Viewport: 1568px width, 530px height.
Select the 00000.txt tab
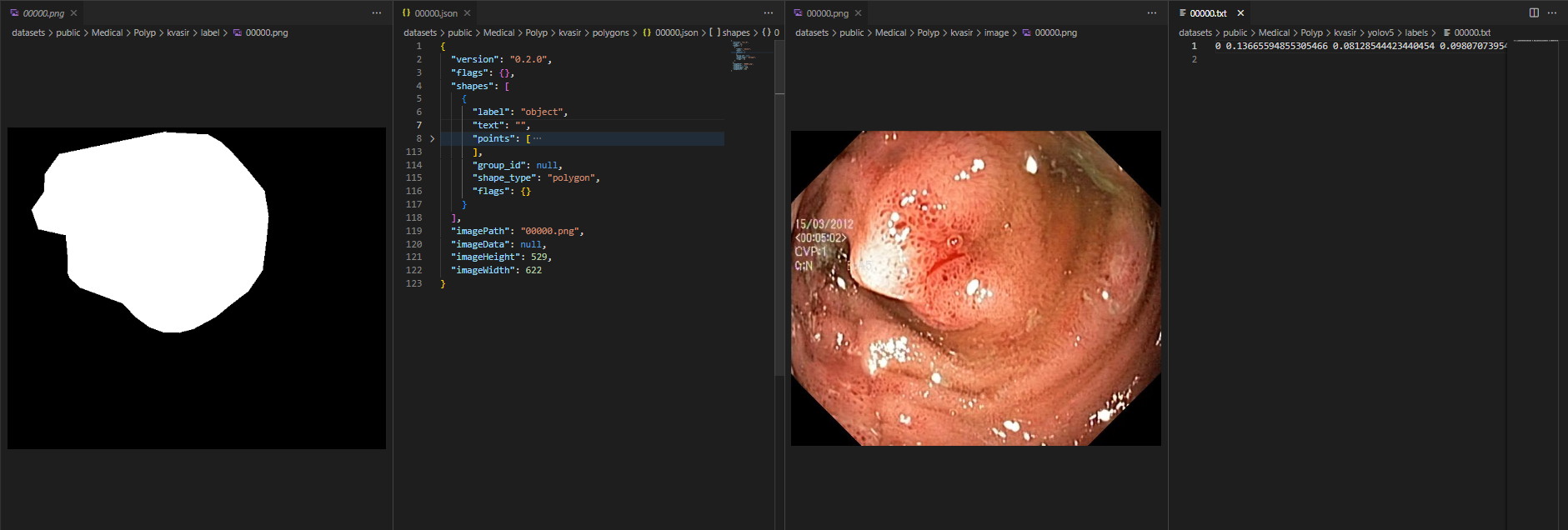pyautogui.click(x=1207, y=13)
